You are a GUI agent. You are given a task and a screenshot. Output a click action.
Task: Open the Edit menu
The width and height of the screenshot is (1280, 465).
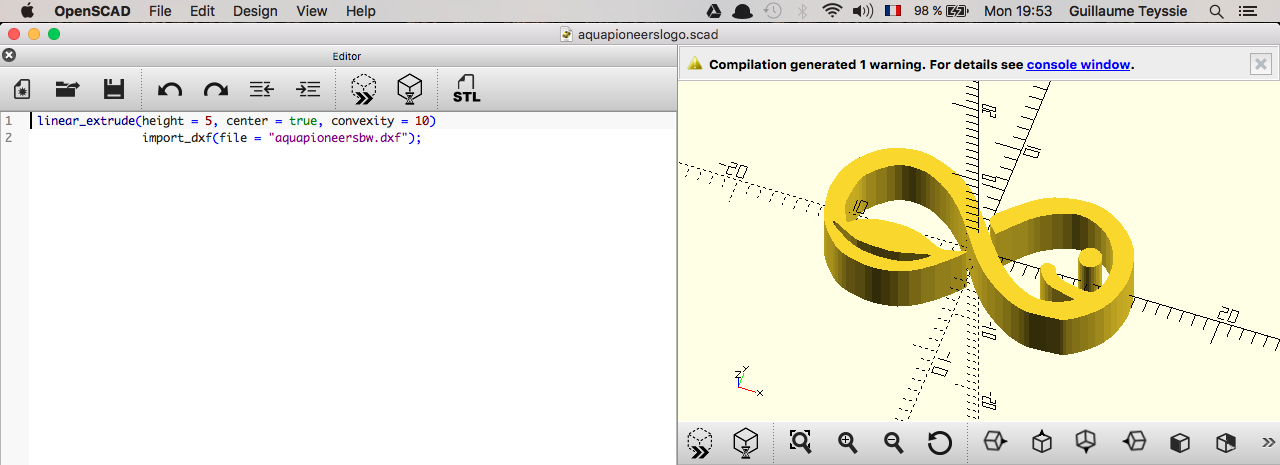click(x=202, y=11)
